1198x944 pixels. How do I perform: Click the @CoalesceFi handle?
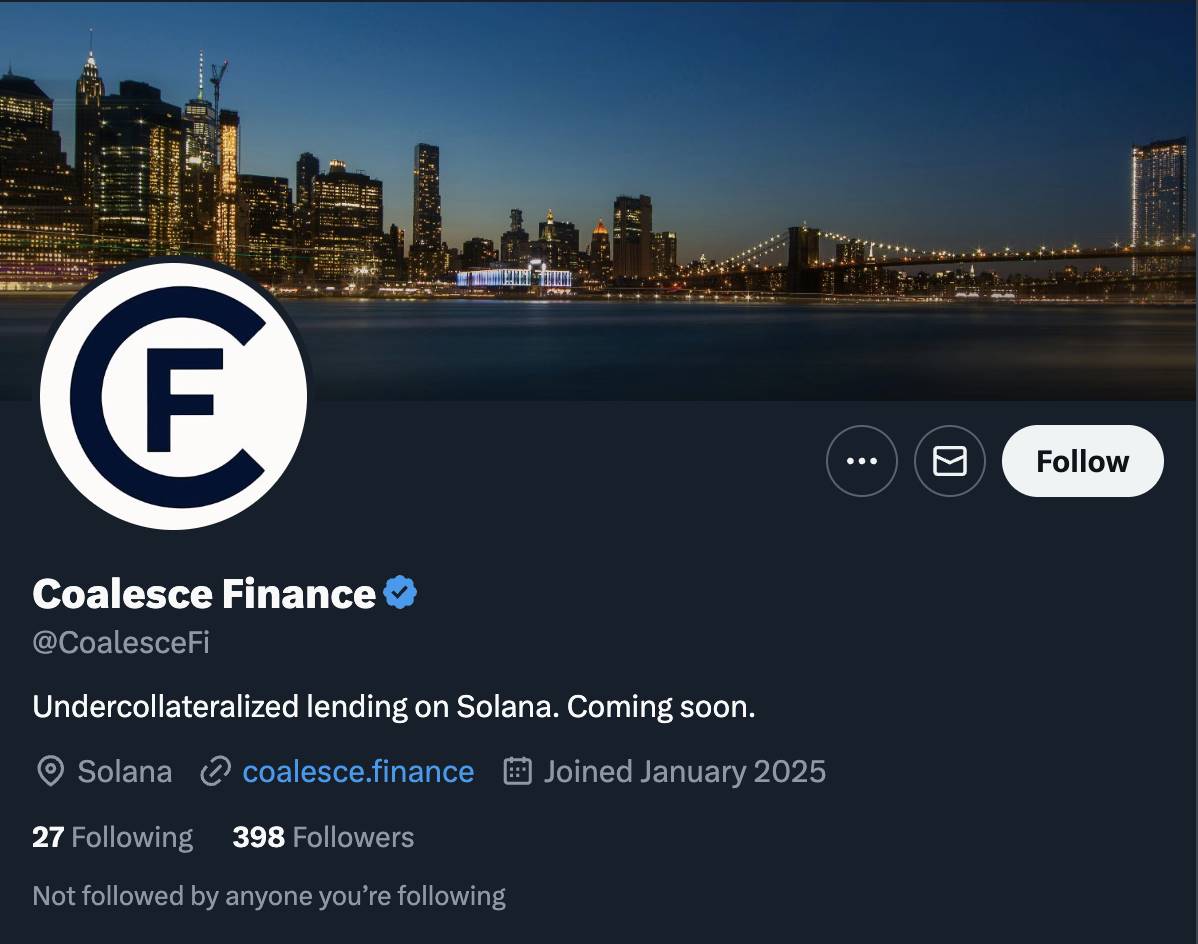(x=121, y=642)
